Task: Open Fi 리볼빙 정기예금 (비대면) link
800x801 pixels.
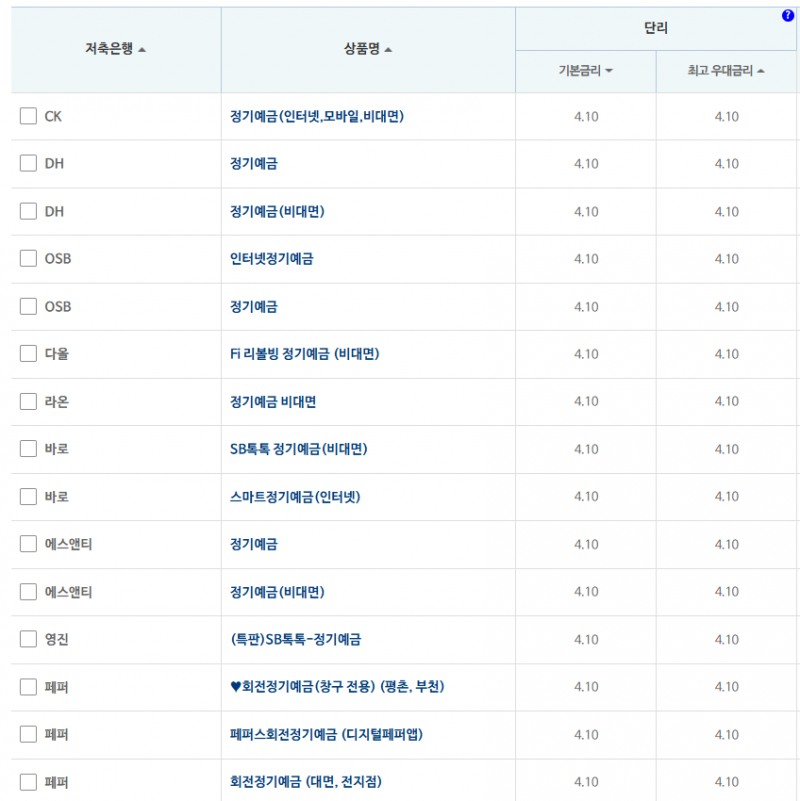Action: [x=304, y=354]
